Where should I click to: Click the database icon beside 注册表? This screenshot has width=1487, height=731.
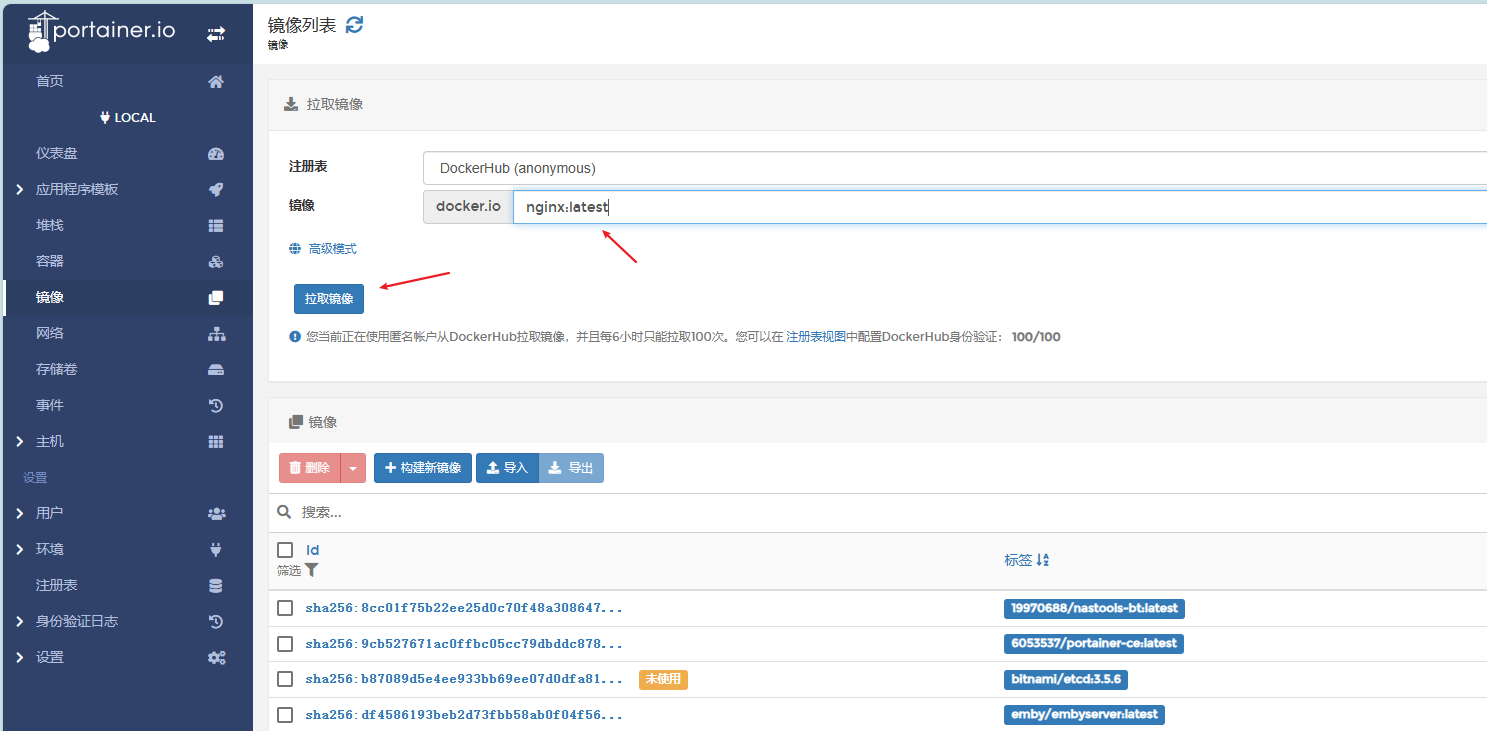pos(216,586)
